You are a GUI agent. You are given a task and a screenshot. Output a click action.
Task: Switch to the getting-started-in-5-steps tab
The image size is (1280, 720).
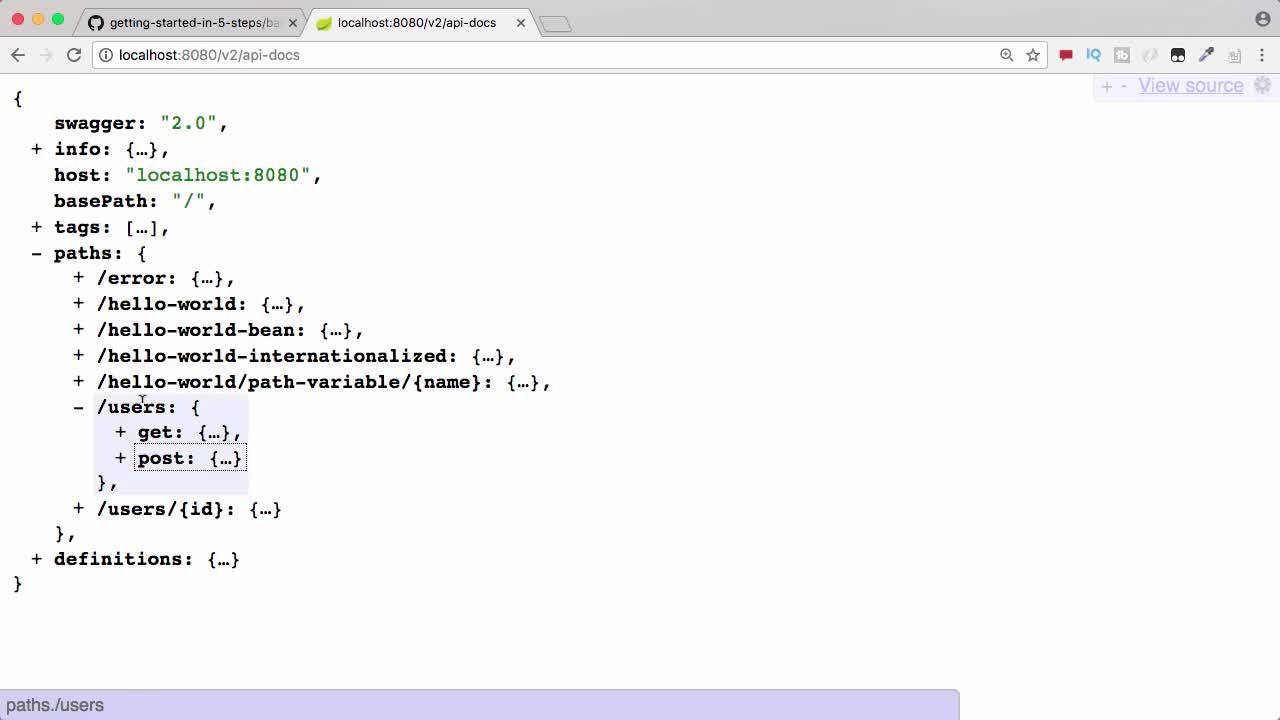190,22
